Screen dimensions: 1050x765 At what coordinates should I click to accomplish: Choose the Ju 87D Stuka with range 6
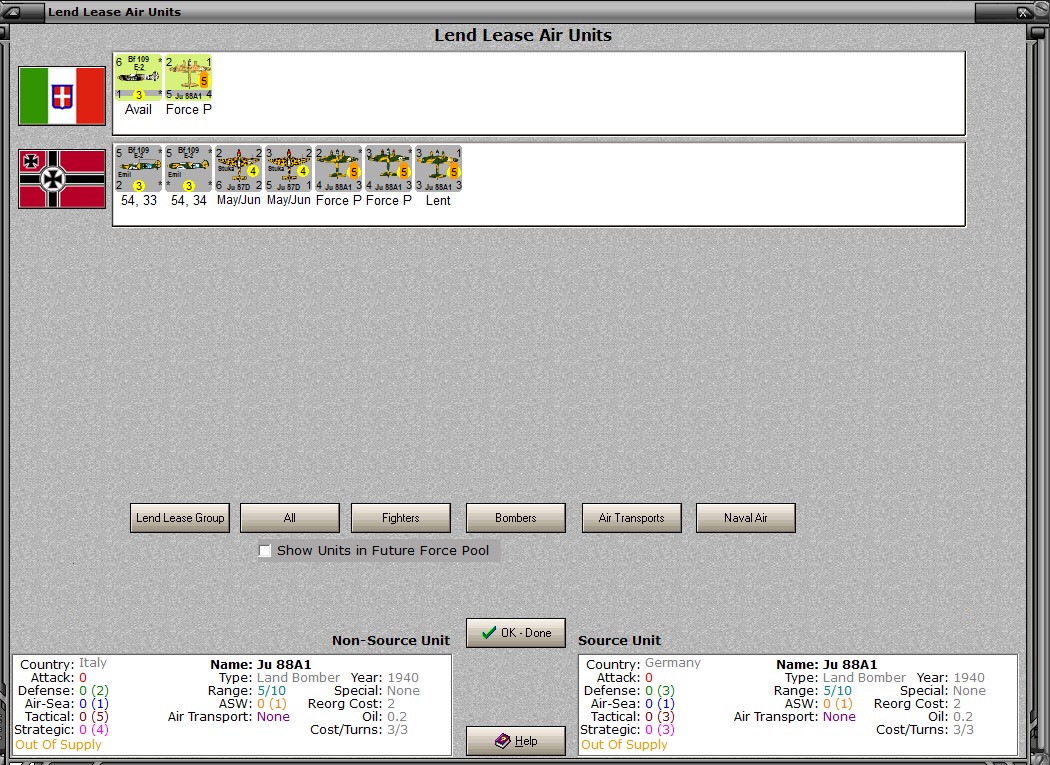coord(238,168)
